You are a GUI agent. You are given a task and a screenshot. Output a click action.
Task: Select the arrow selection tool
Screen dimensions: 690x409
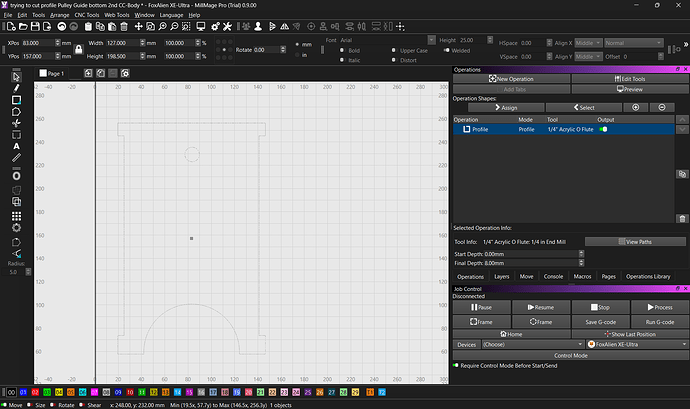[16, 77]
